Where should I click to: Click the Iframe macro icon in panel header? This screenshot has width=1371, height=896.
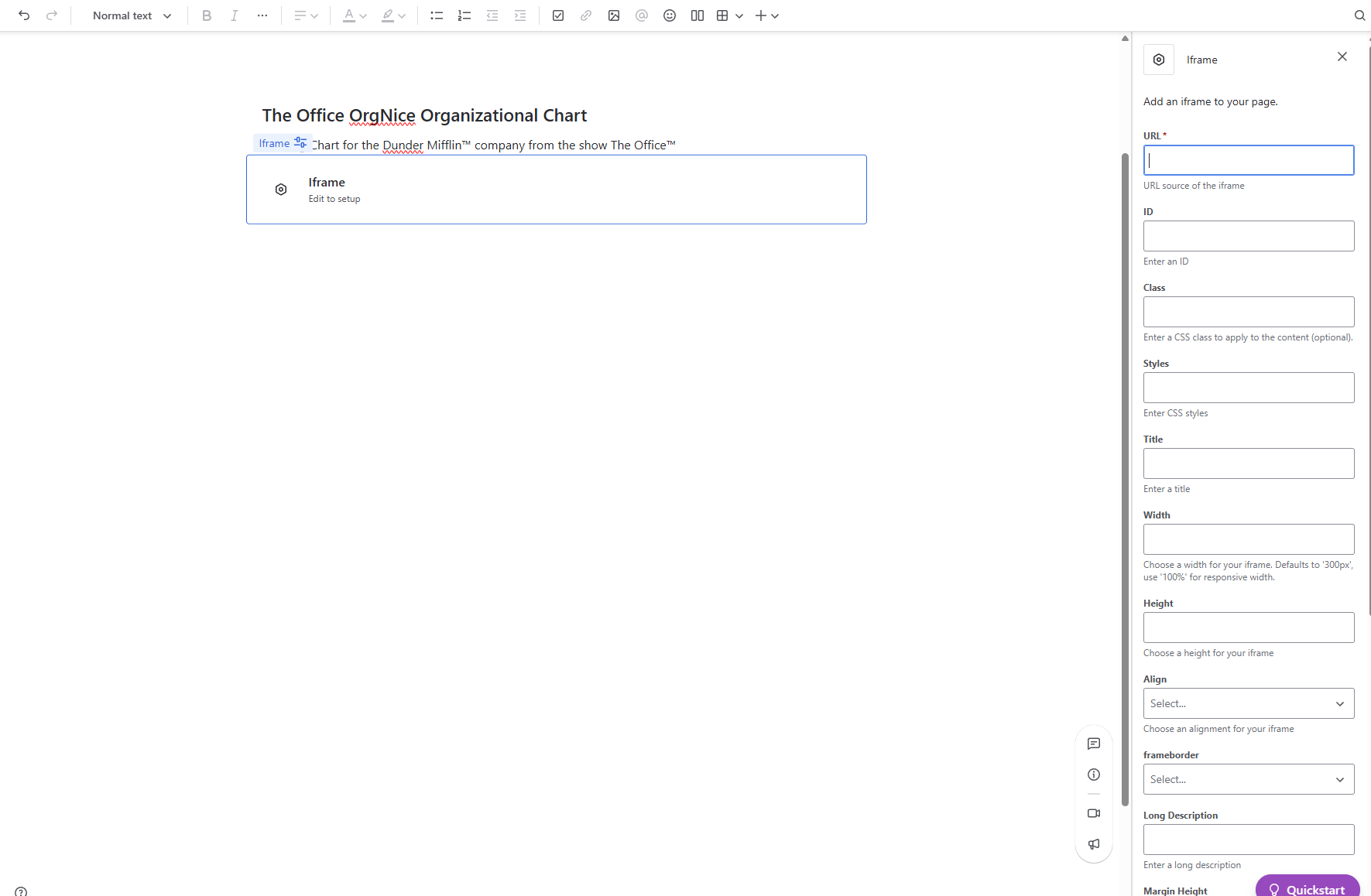tap(1159, 60)
